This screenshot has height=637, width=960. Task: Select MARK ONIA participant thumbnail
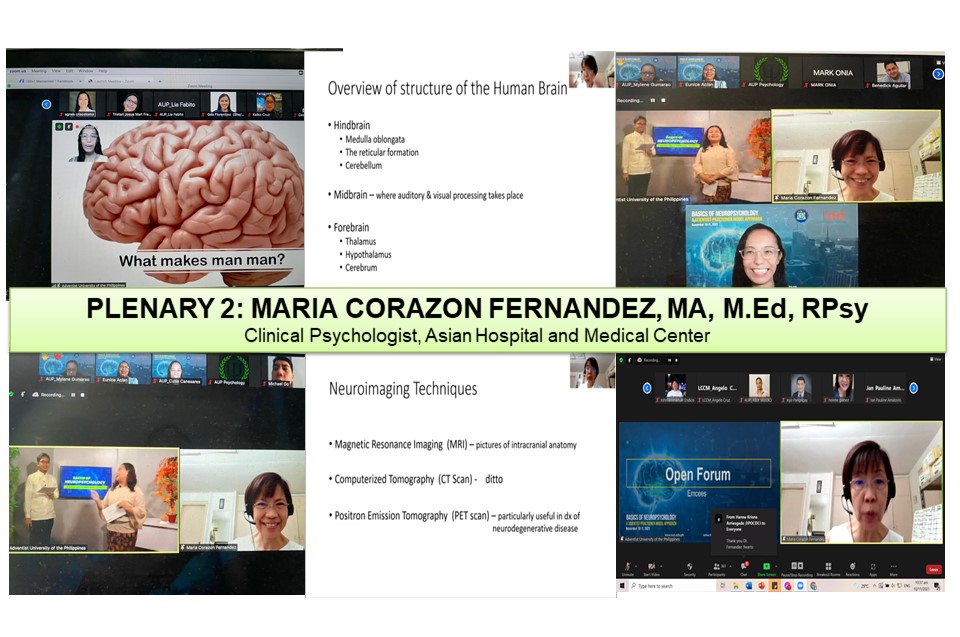click(823, 73)
